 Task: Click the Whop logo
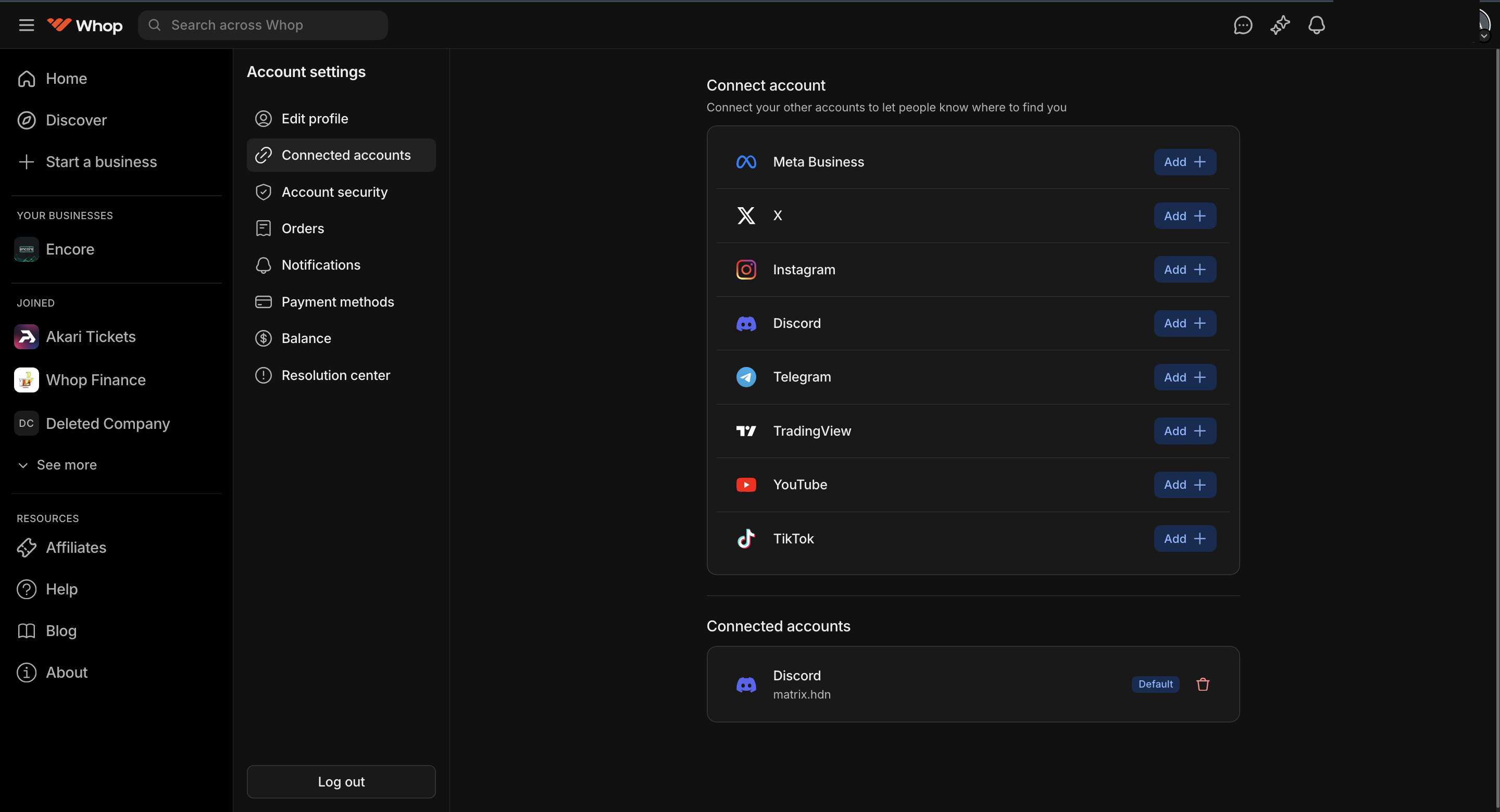[x=85, y=25]
